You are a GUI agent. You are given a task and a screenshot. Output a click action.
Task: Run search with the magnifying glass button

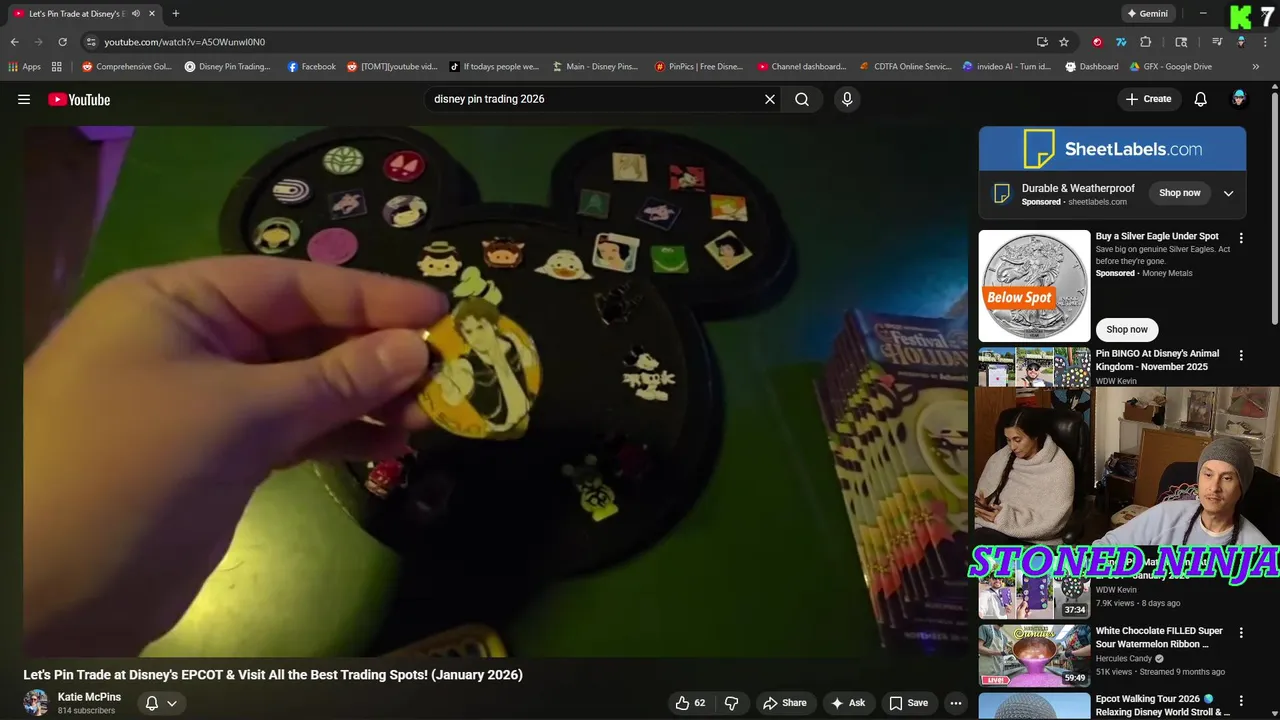(802, 99)
